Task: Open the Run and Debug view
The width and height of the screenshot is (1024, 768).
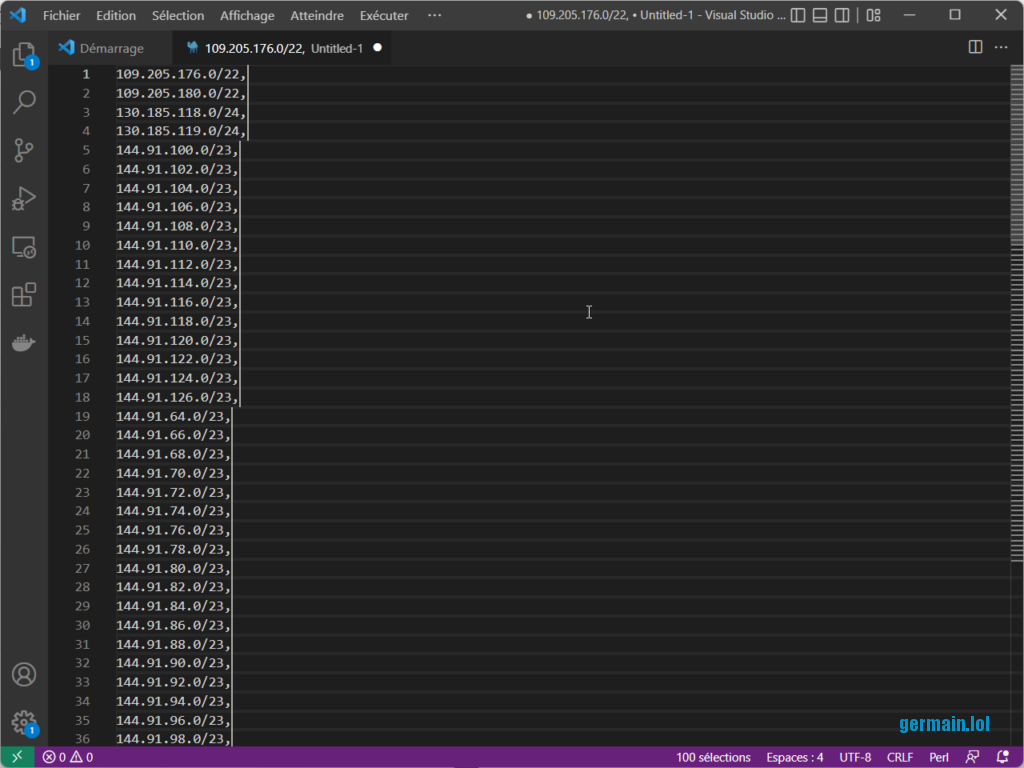Action: [x=24, y=198]
